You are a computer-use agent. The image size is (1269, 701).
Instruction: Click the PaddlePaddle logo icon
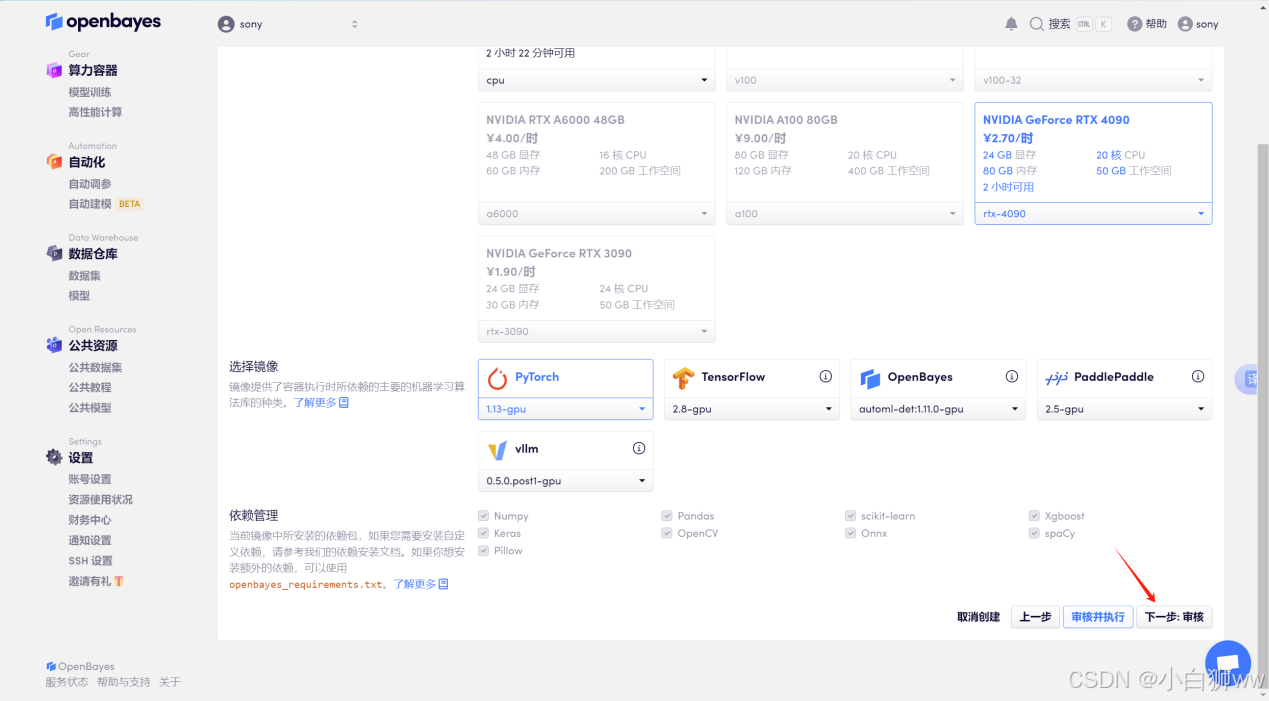tap(1056, 378)
